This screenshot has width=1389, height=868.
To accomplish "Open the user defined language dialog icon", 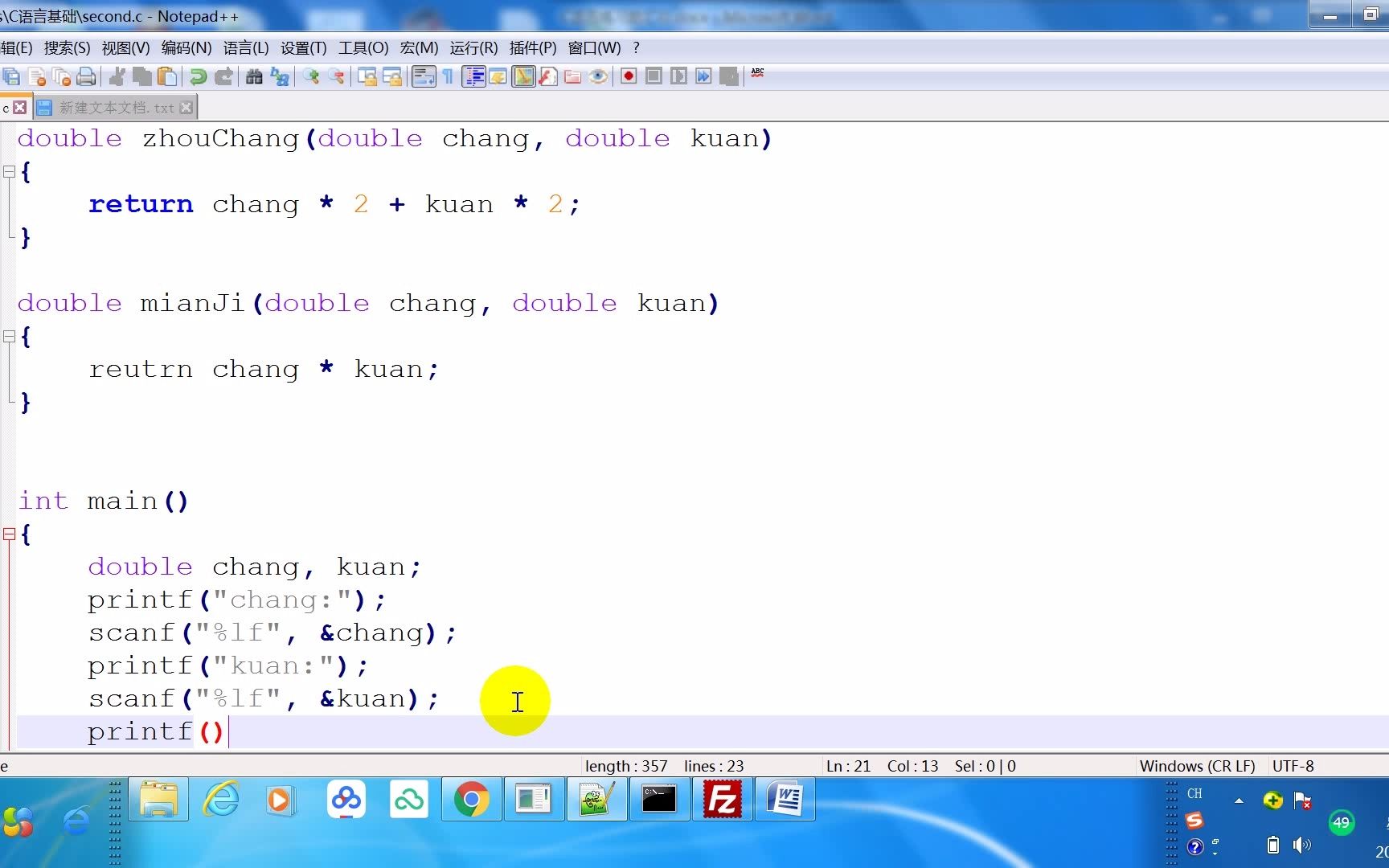I will (498, 76).
